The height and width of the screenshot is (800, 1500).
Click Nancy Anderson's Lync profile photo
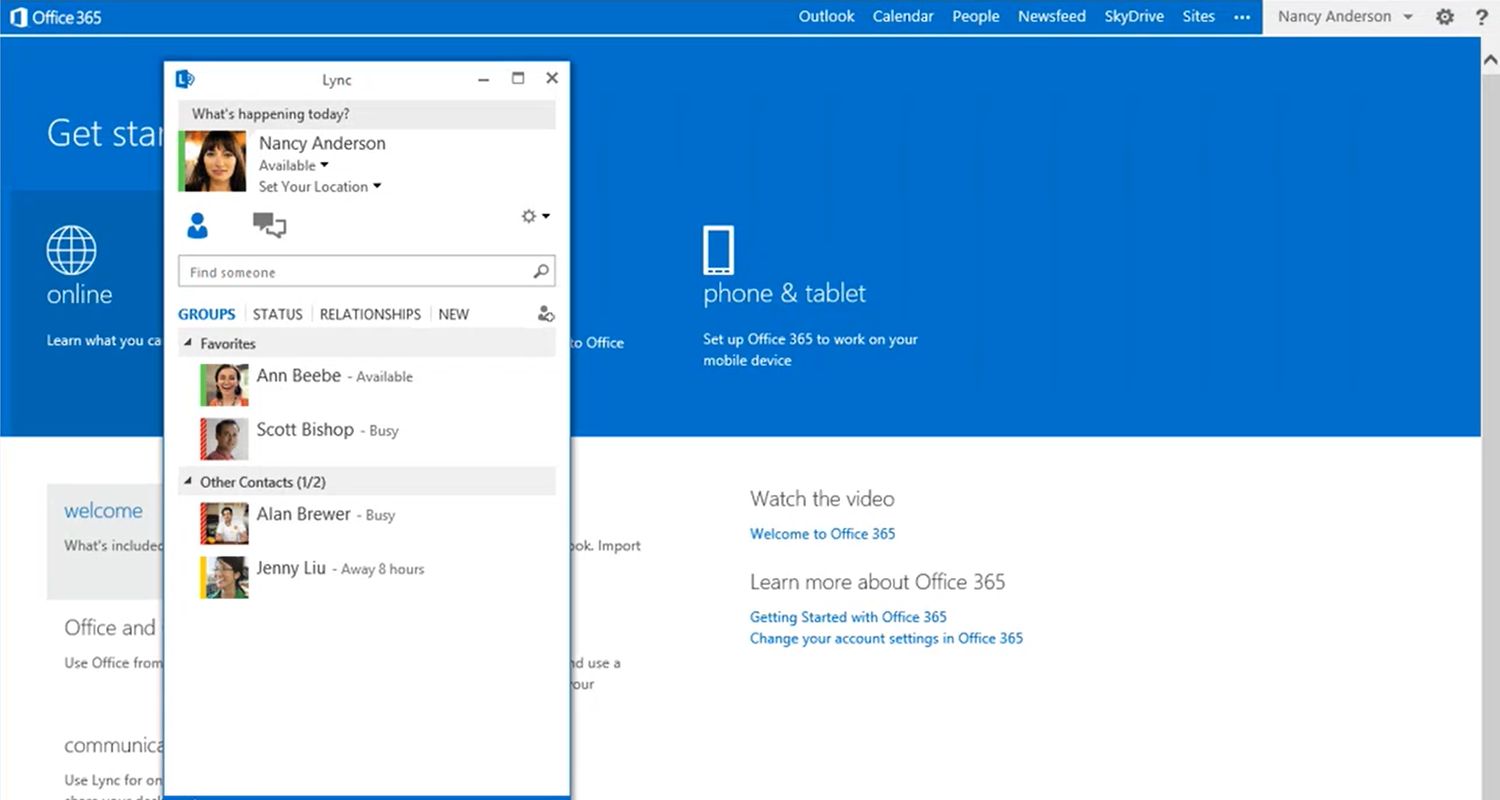tap(212, 161)
